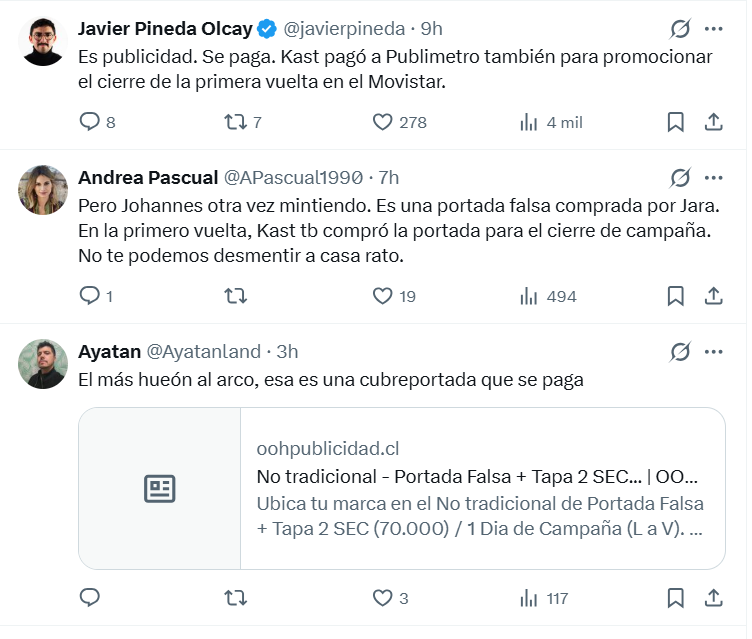Bookmark Andrea Pascual's tweet
Viewport: 752px width, 639px height.
[x=675, y=296]
